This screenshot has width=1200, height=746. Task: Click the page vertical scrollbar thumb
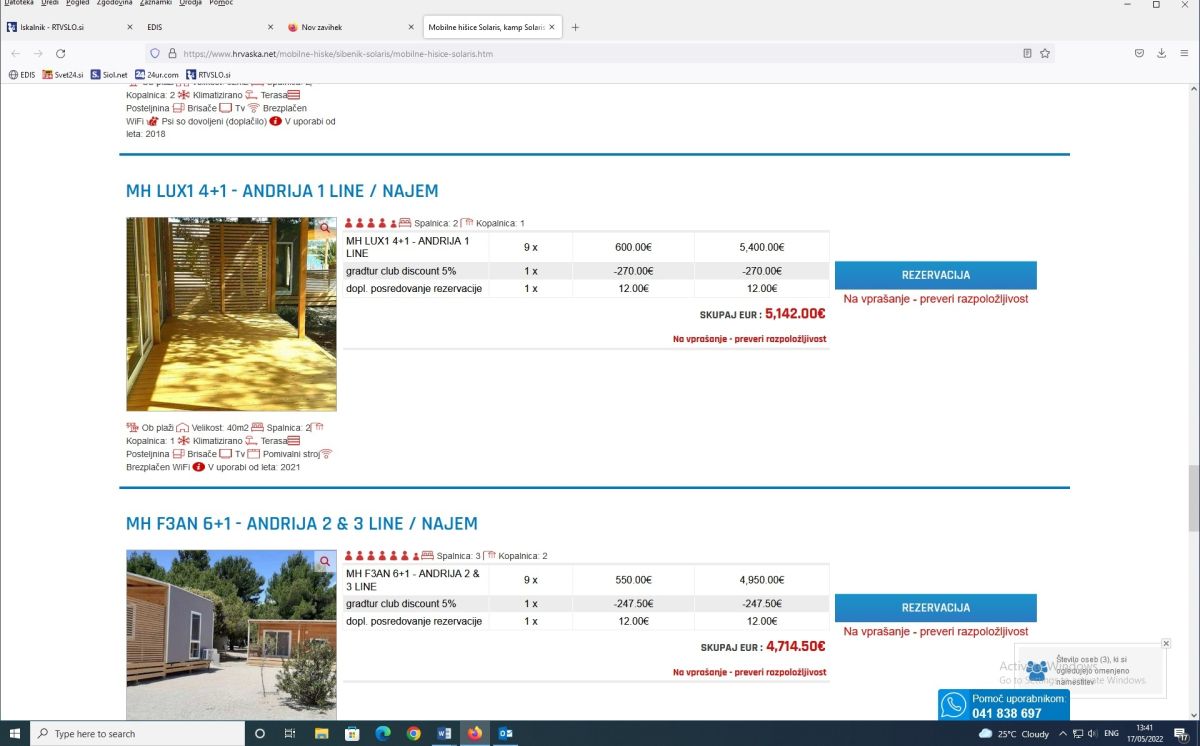point(1193,497)
